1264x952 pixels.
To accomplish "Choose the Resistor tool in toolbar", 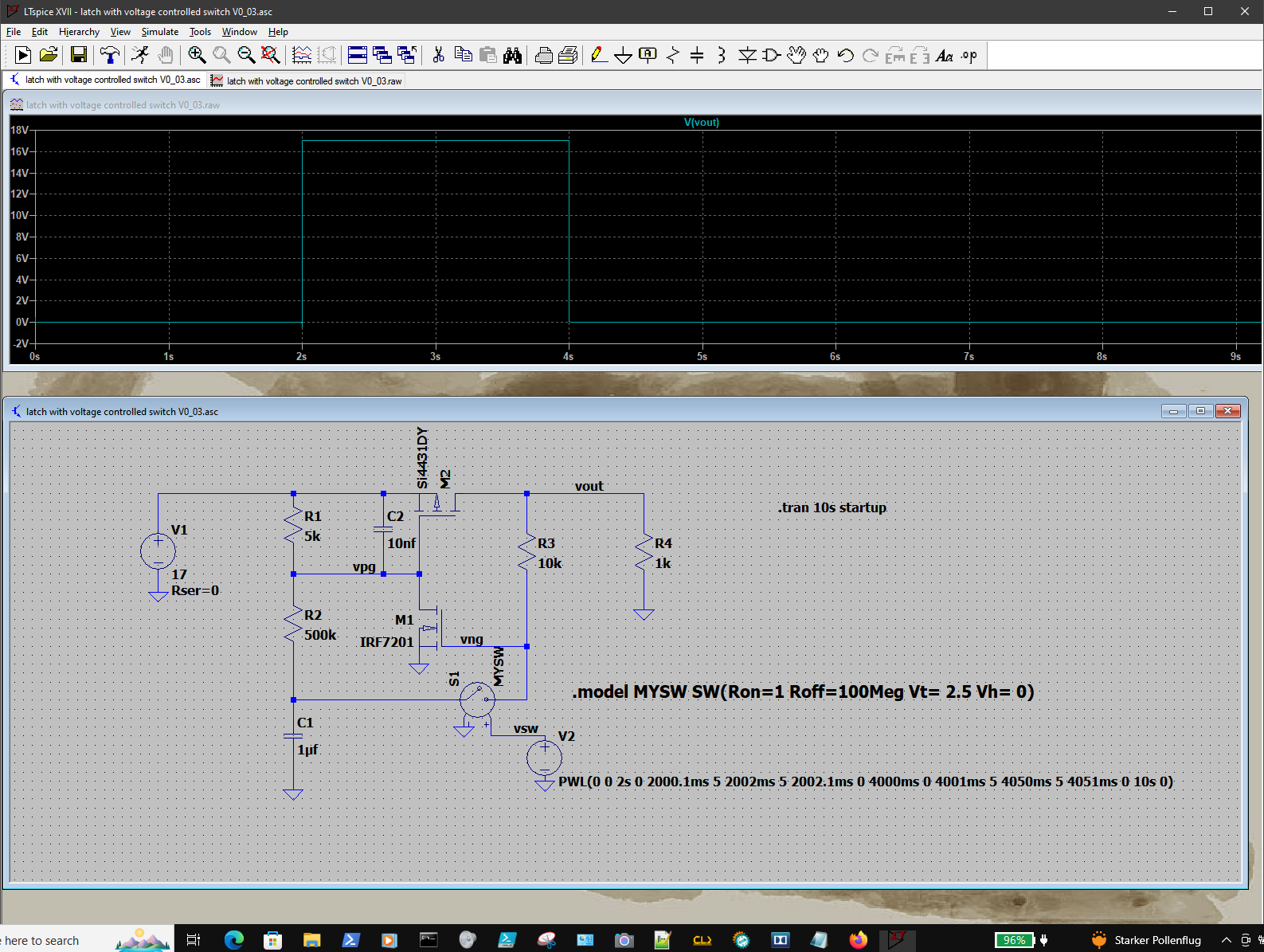I will click(673, 55).
